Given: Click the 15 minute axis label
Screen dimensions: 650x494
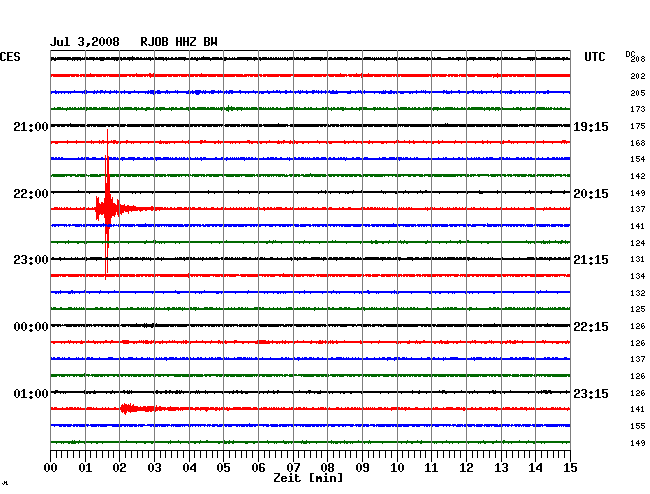Looking at the screenshot, I should [570, 467].
